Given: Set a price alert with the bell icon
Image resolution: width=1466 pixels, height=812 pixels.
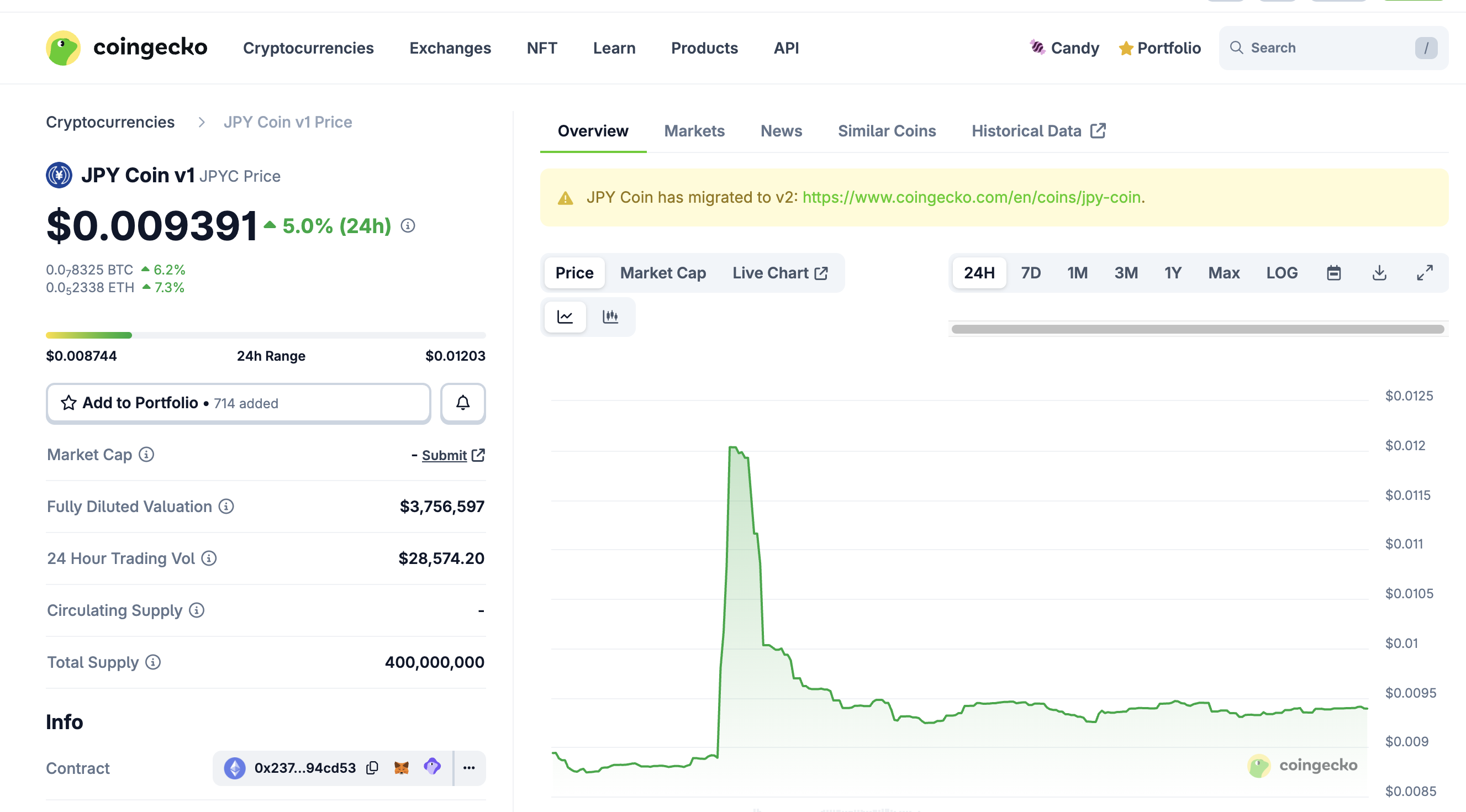Looking at the screenshot, I should point(462,403).
